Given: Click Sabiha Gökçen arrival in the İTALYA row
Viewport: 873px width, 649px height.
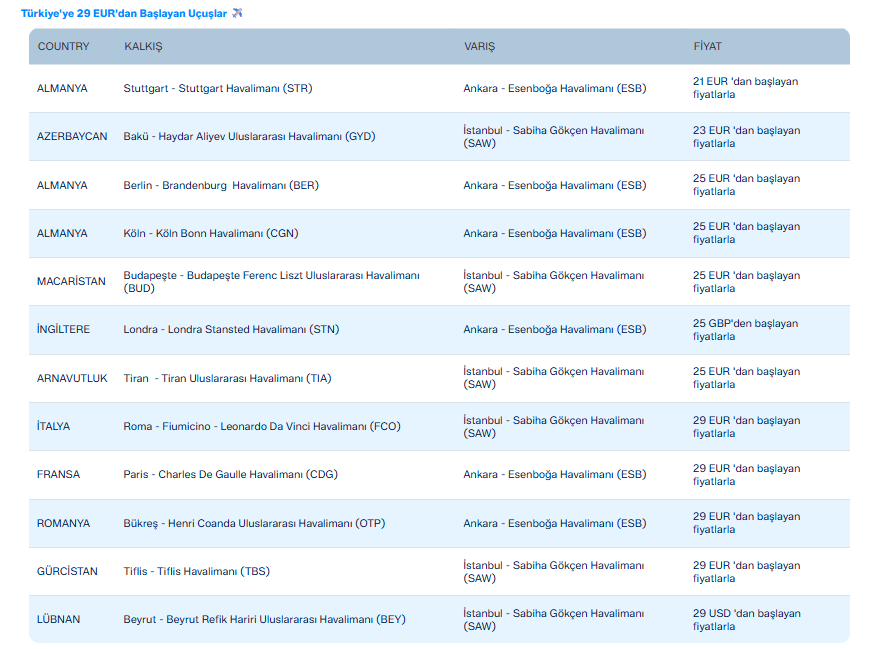Looking at the screenshot, I should [x=553, y=426].
